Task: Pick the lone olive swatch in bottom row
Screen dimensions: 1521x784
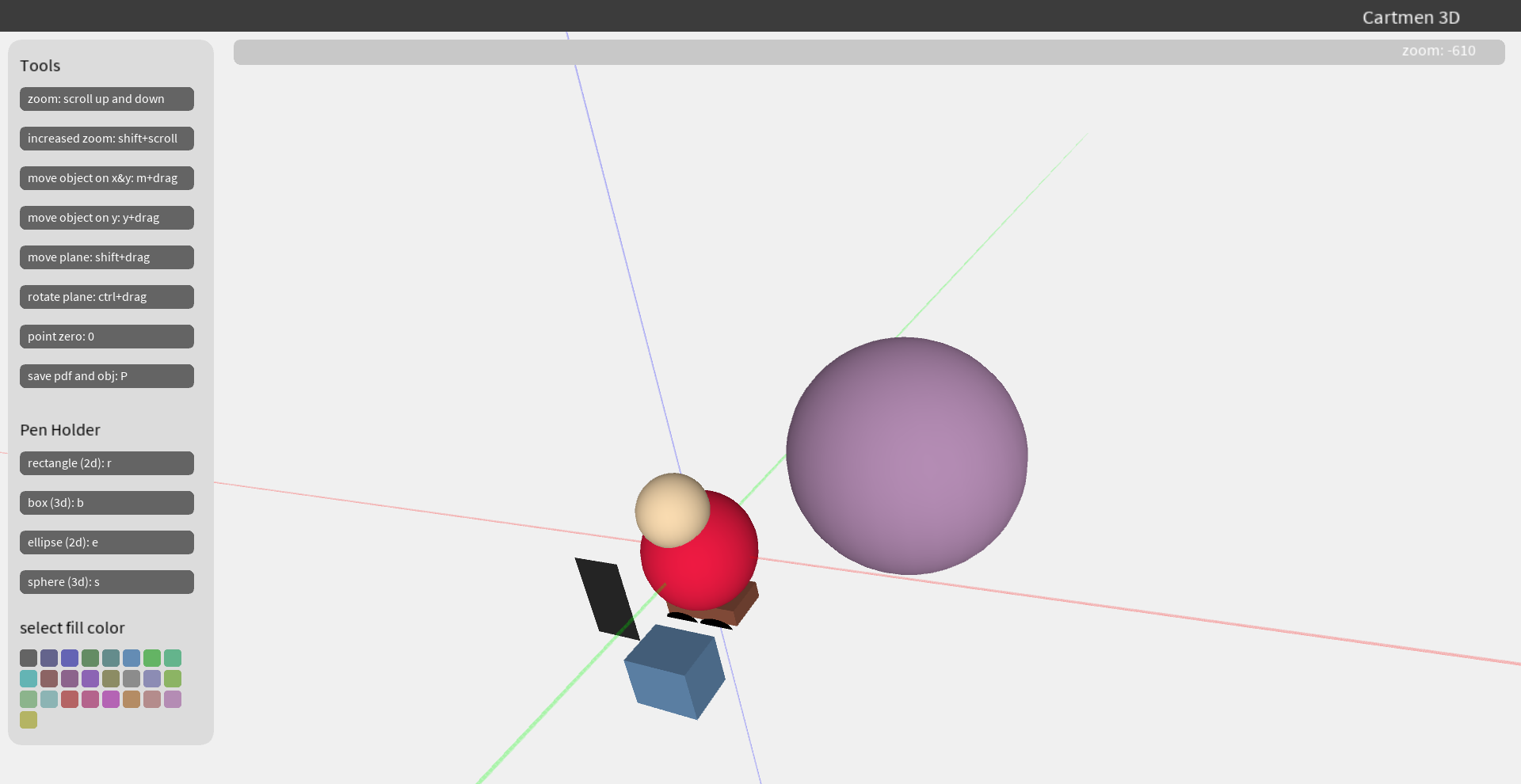Action: point(29,721)
